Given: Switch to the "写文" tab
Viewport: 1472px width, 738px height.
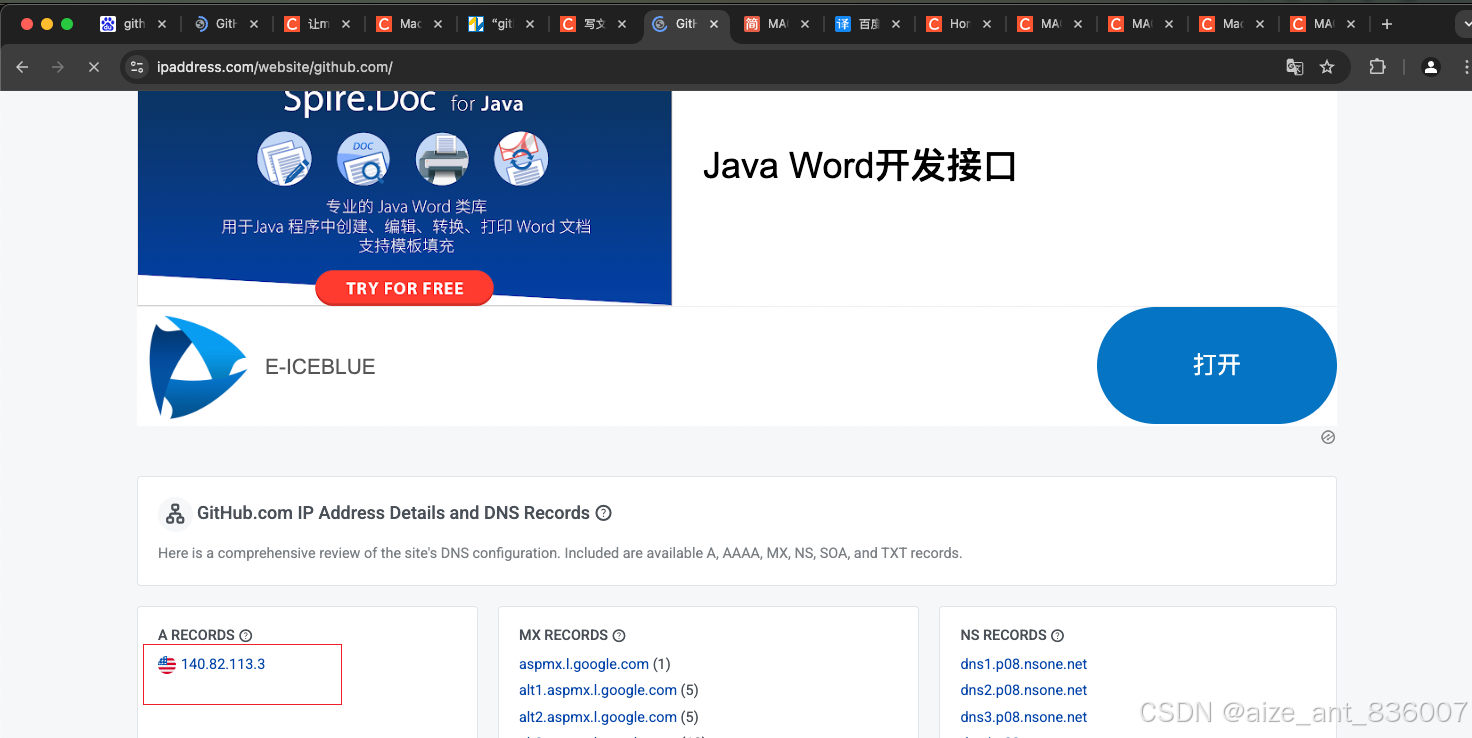Looking at the screenshot, I should tap(594, 24).
